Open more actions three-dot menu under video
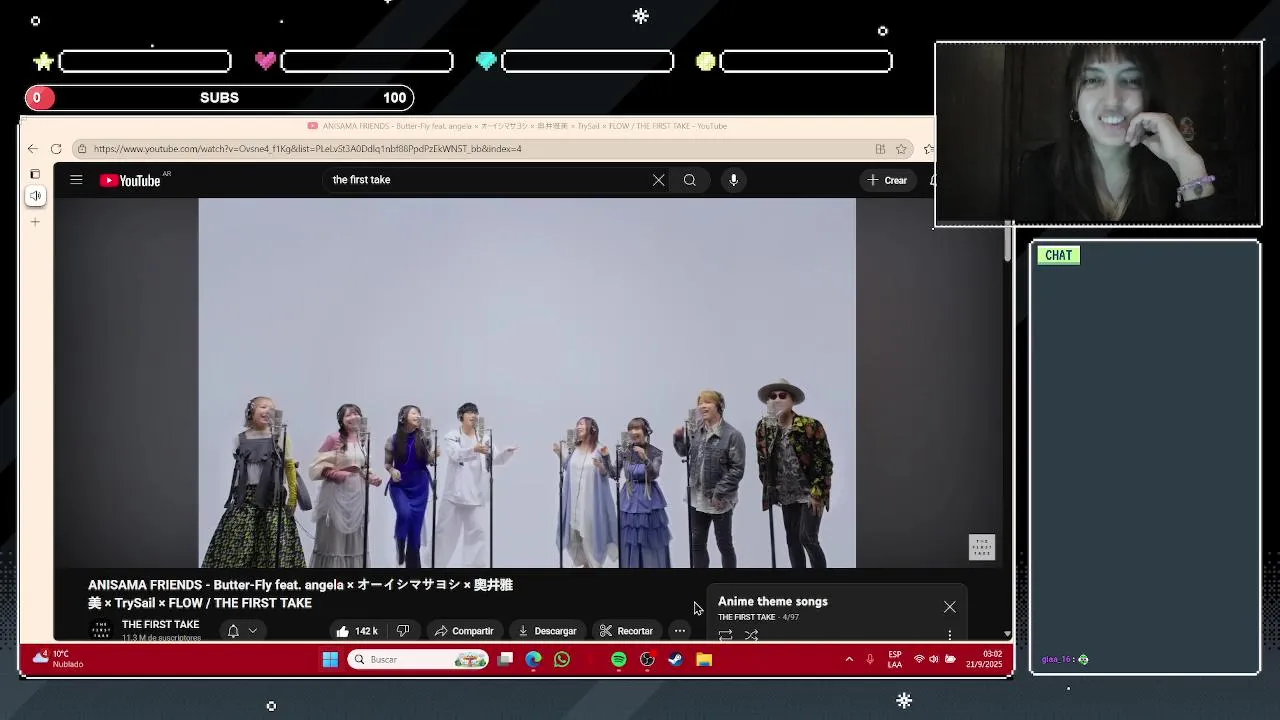The width and height of the screenshot is (1280, 720). pyautogui.click(x=680, y=631)
